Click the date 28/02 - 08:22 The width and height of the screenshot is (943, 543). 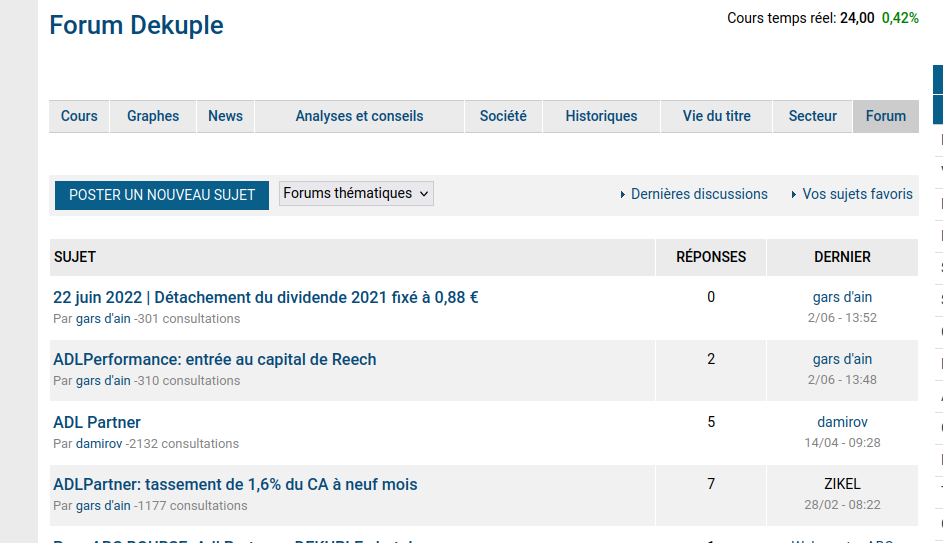pyautogui.click(x=842, y=505)
